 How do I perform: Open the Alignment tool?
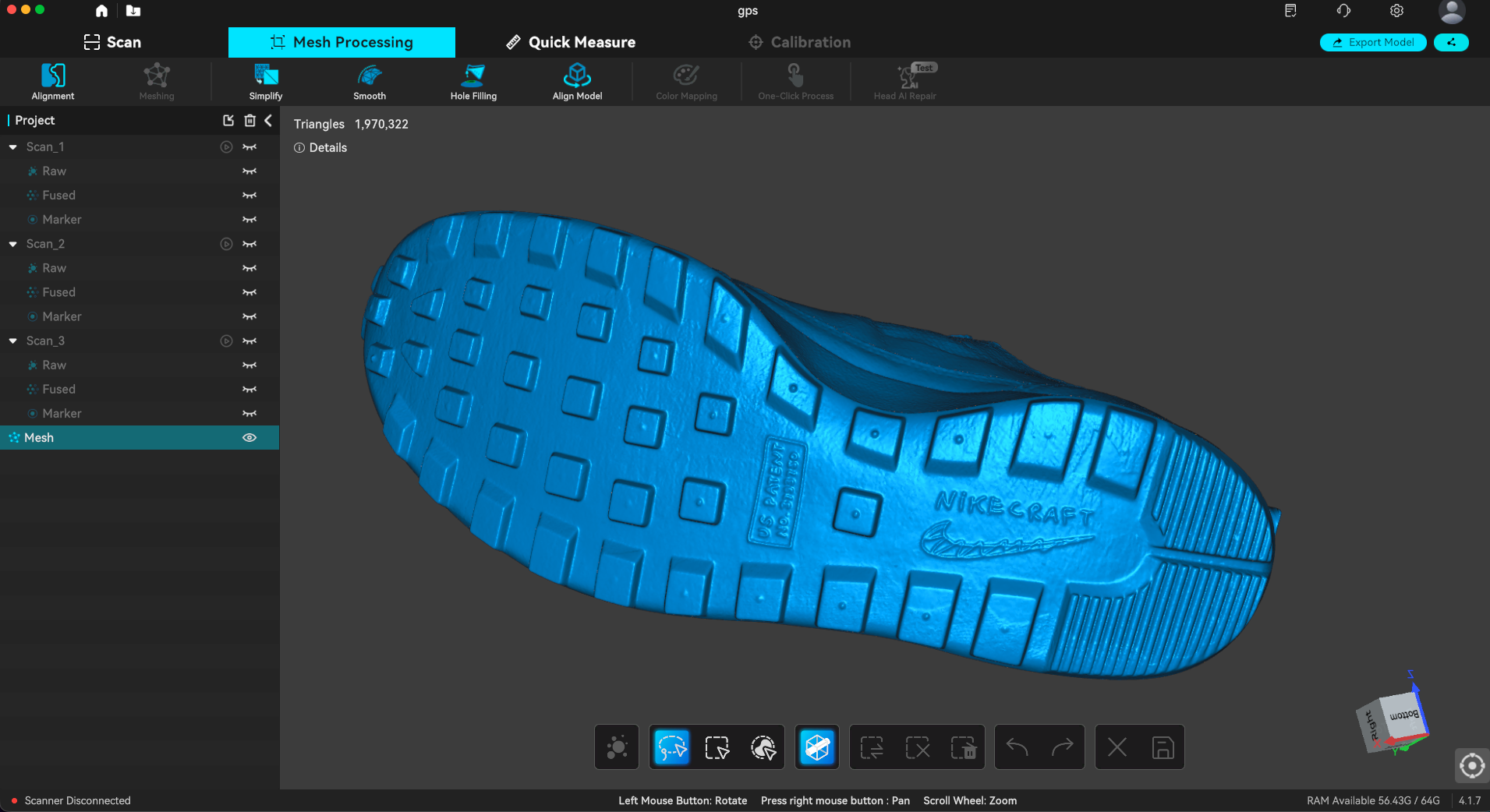[x=53, y=81]
